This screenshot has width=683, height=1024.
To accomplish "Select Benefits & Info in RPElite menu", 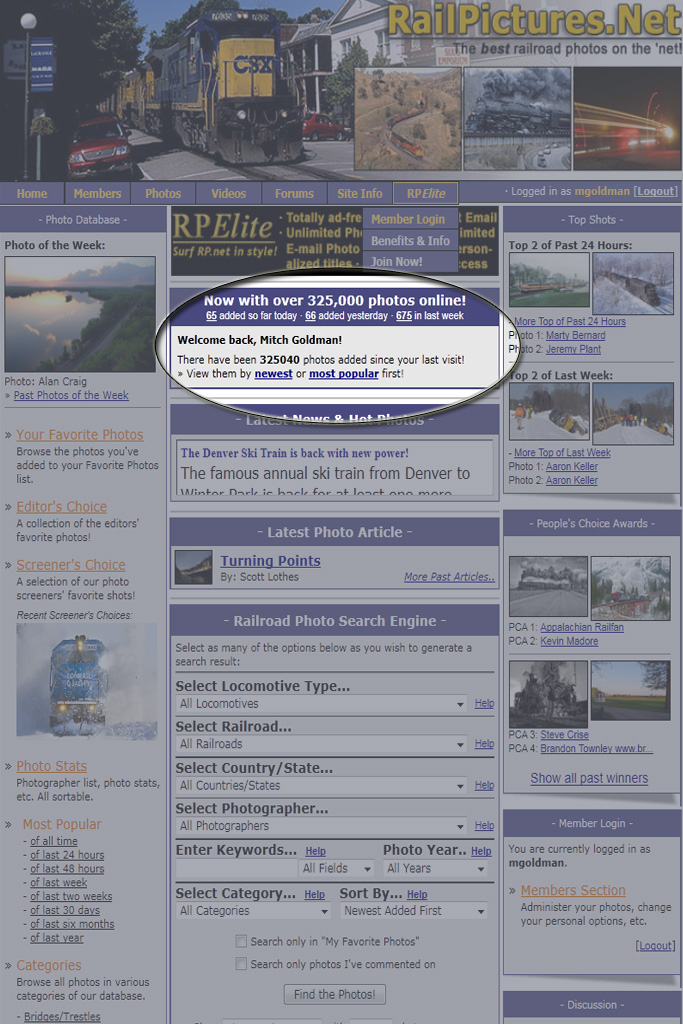I will pos(410,241).
